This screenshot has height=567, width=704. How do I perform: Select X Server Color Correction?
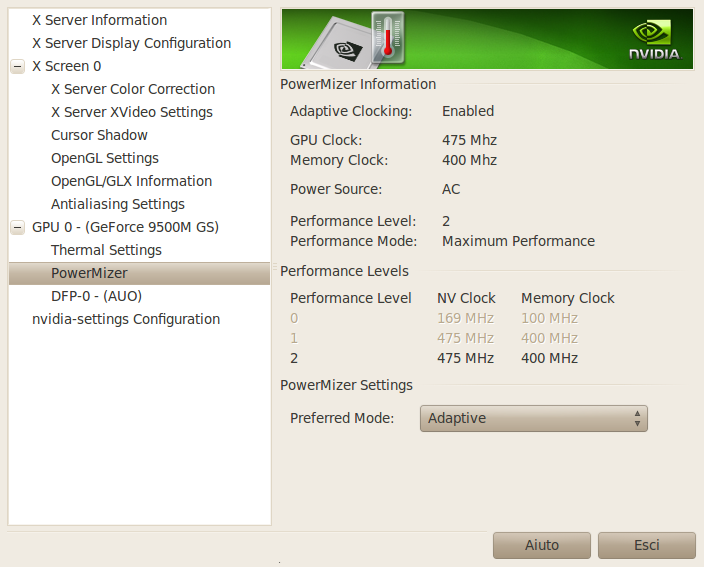click(133, 89)
